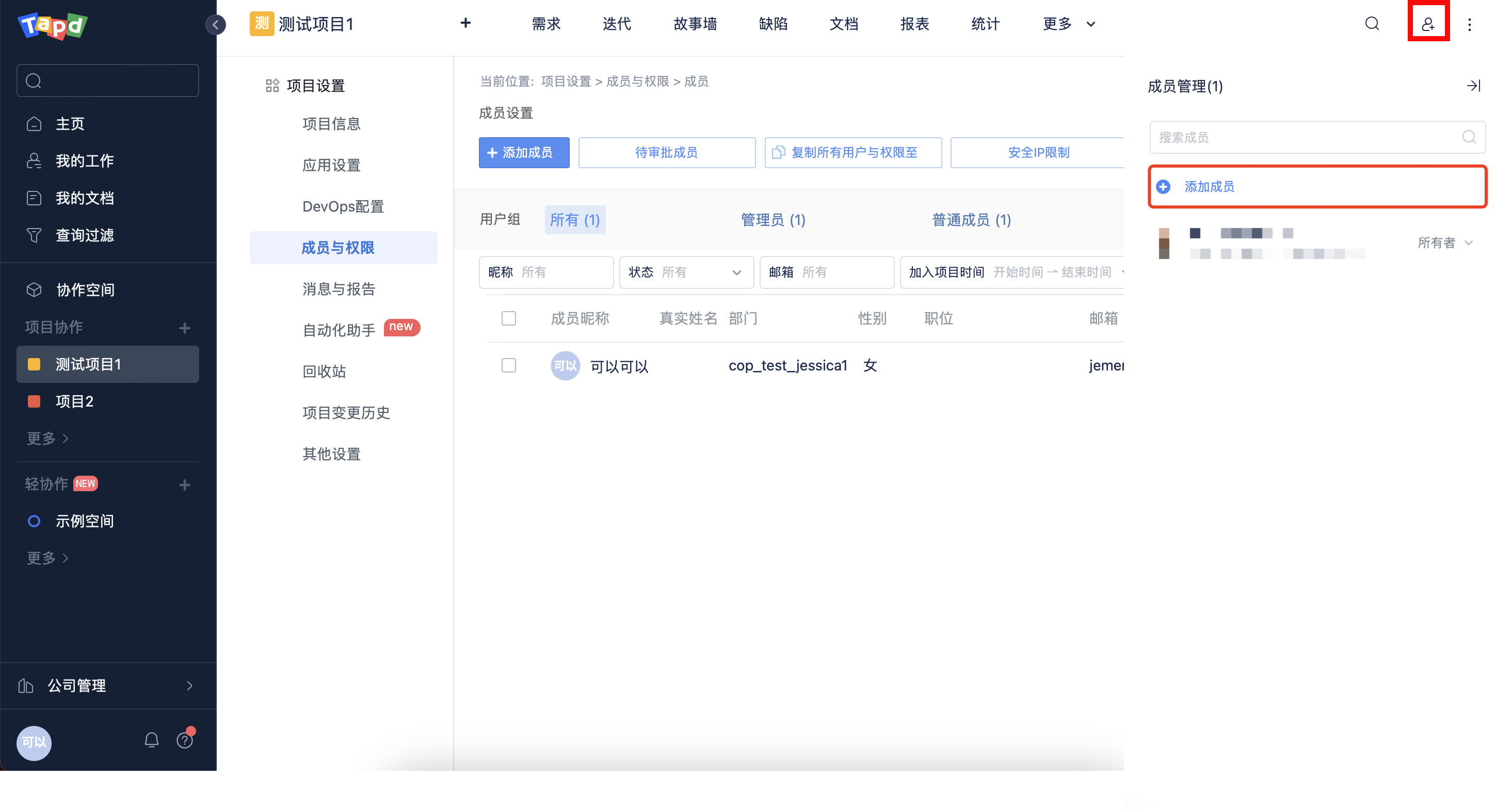Select the yellow 测试项目1 project in sidebar
The image size is (1512, 809).
108,364
